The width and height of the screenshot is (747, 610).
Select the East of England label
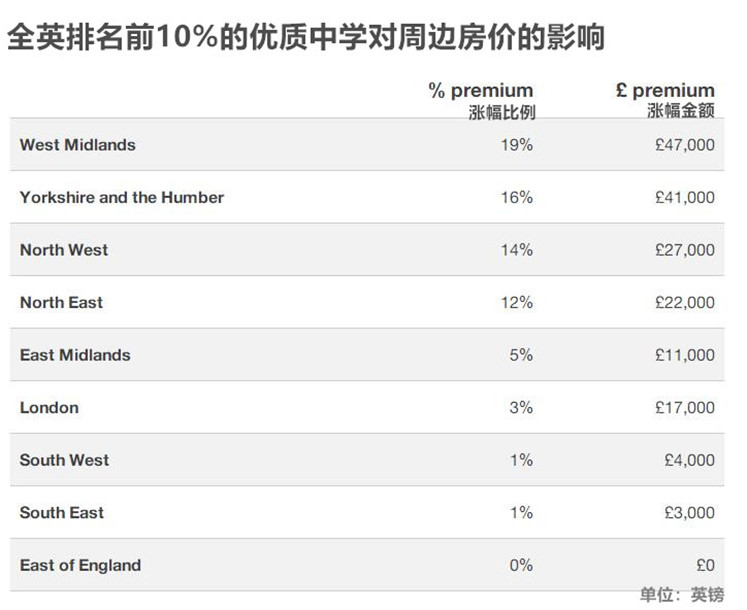81,565
